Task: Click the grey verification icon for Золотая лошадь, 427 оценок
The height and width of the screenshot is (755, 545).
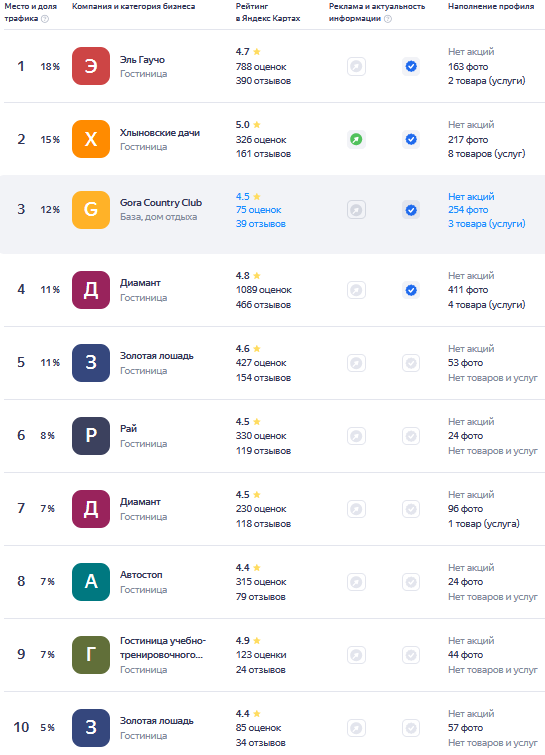Action: click(x=411, y=363)
